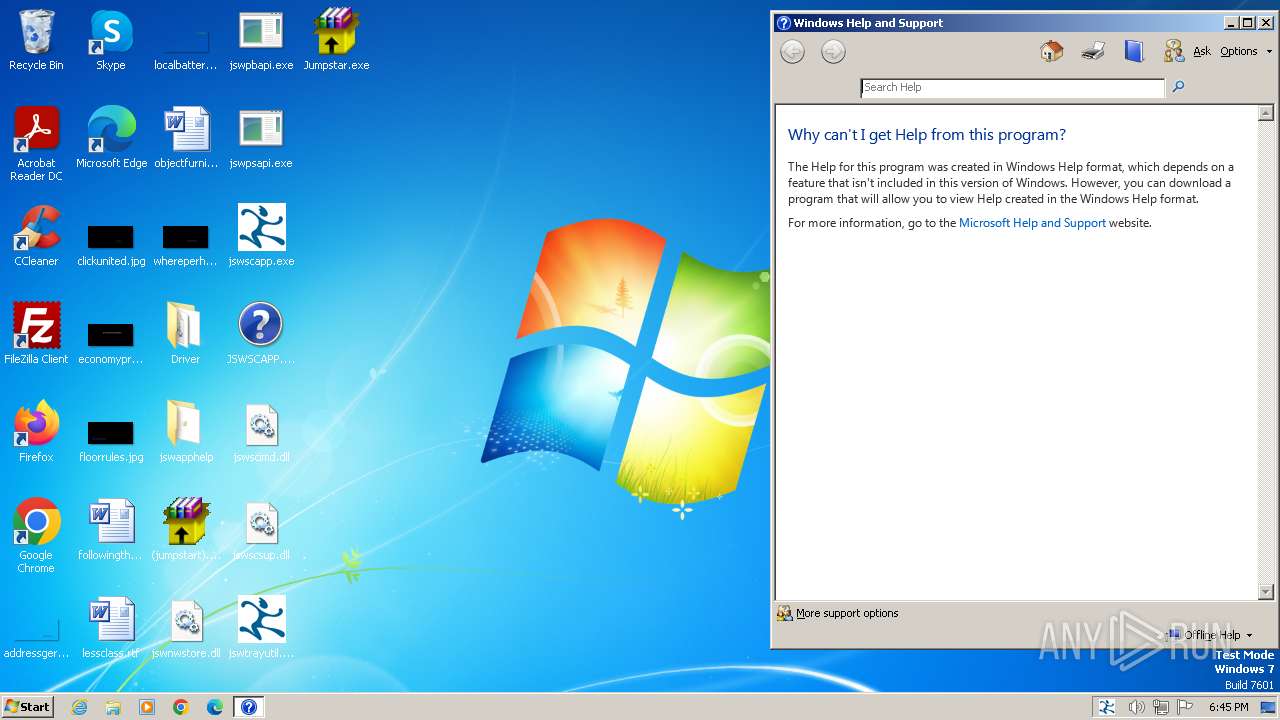Click the volume speaker tray icon
The width and height of the screenshot is (1280, 720).
1136,707
